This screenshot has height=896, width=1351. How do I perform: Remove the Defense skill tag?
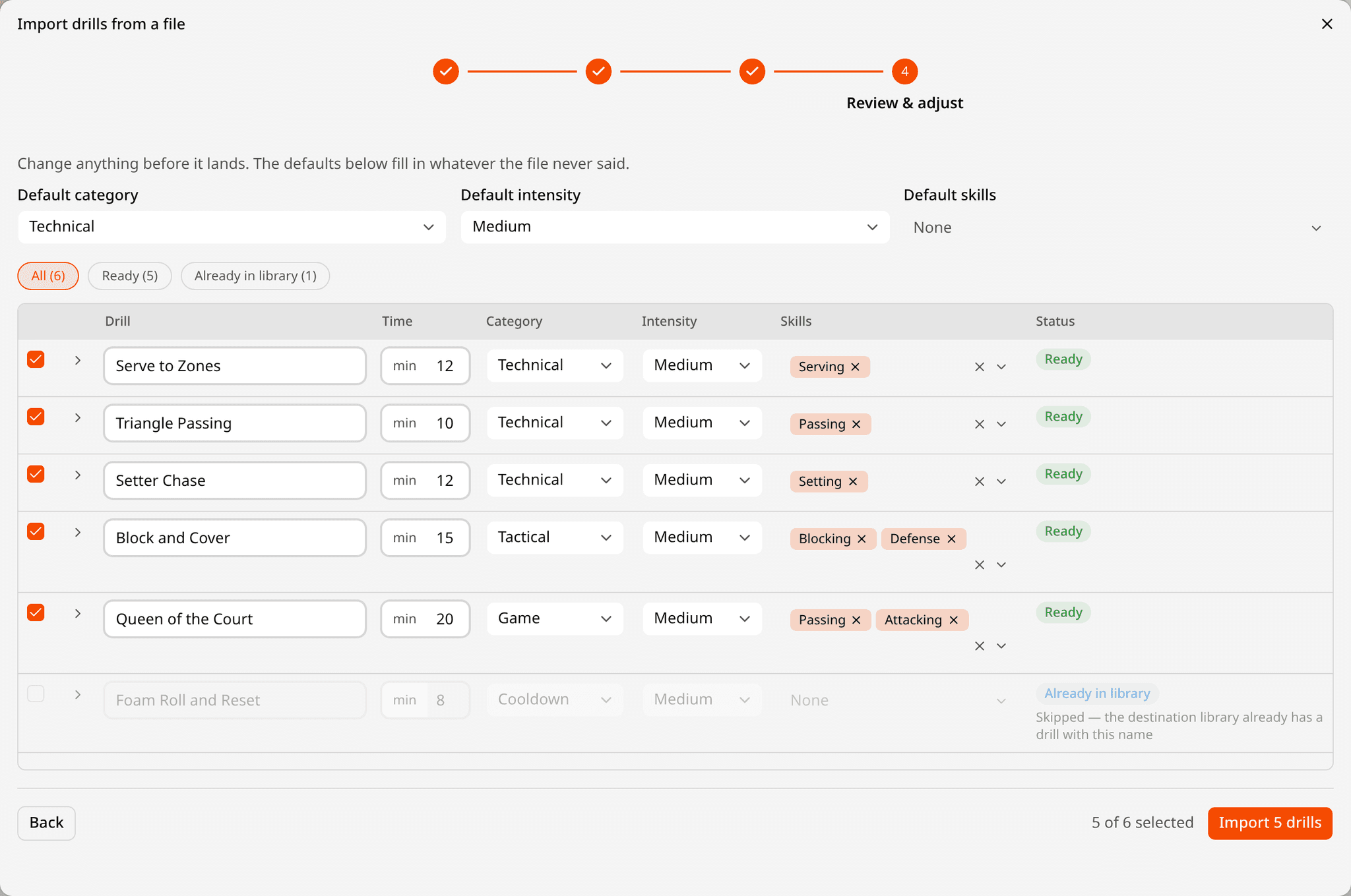tap(951, 539)
